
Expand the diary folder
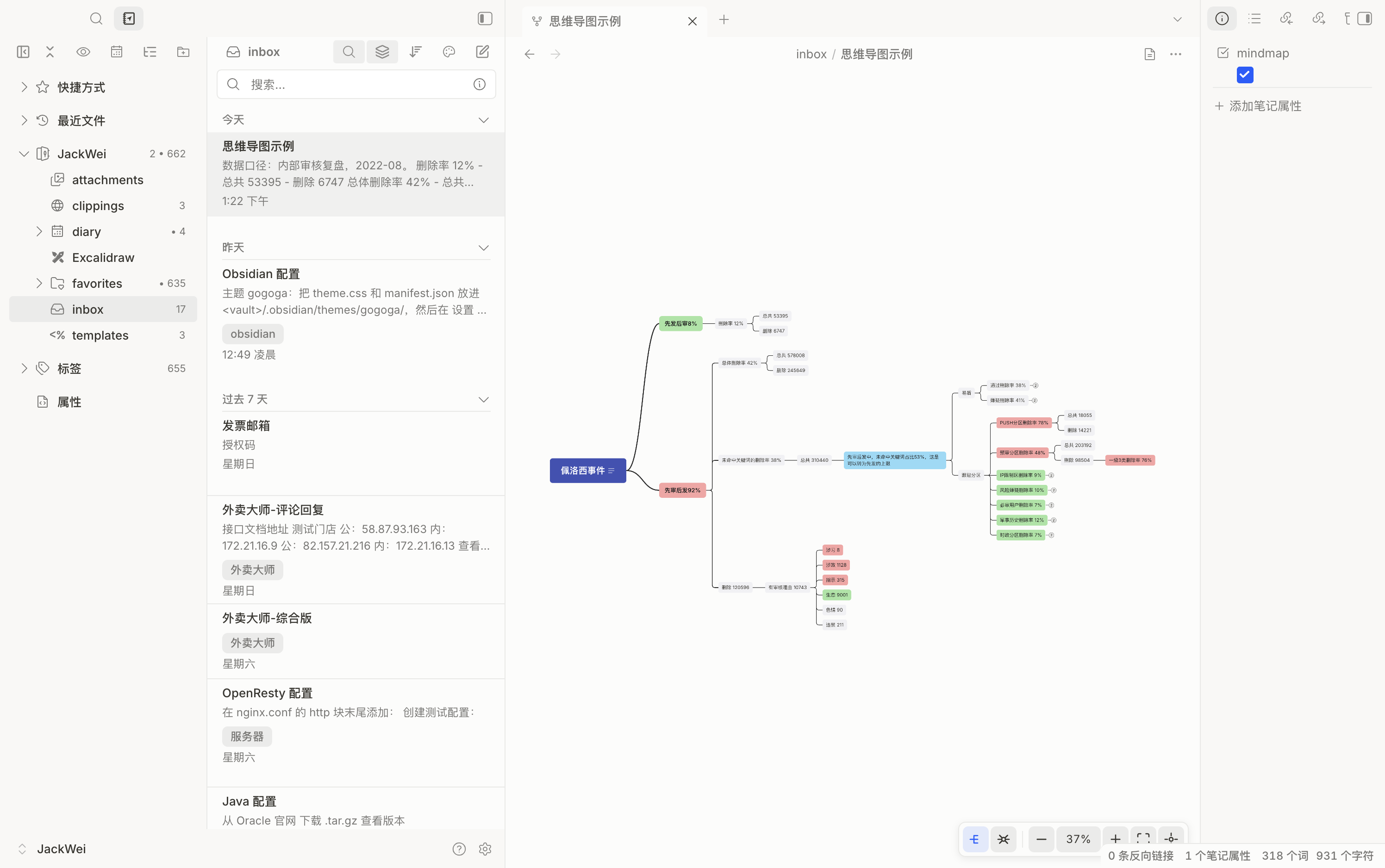click(x=39, y=231)
